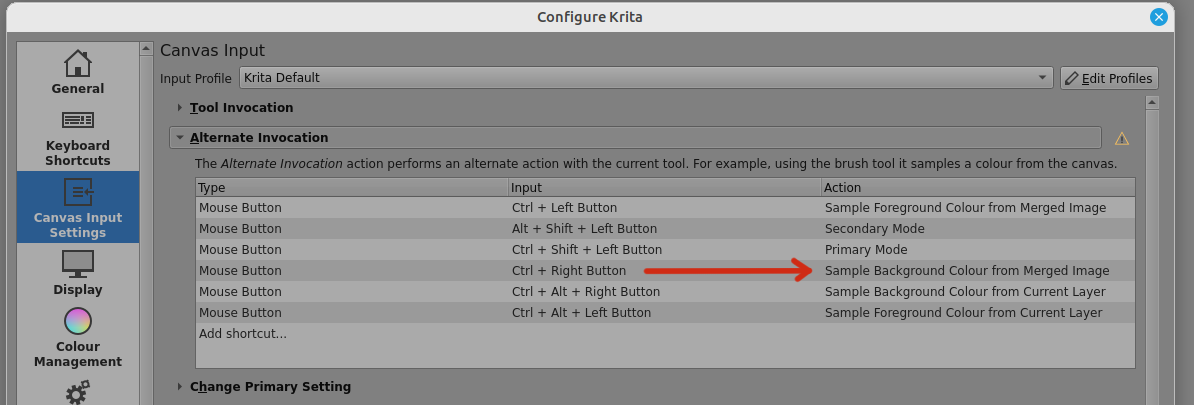Click the Edit Profiles button
The image size is (1194, 405).
coord(1108,78)
